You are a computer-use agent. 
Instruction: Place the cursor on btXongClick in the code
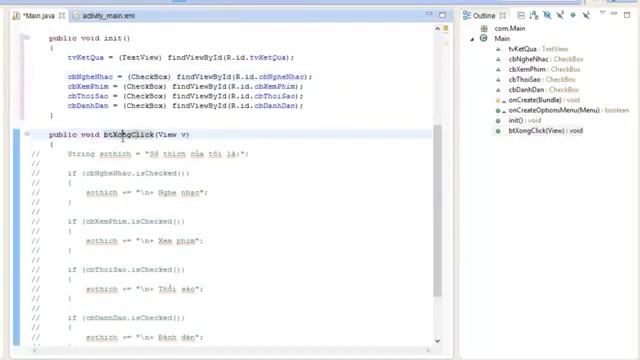click(x=129, y=135)
